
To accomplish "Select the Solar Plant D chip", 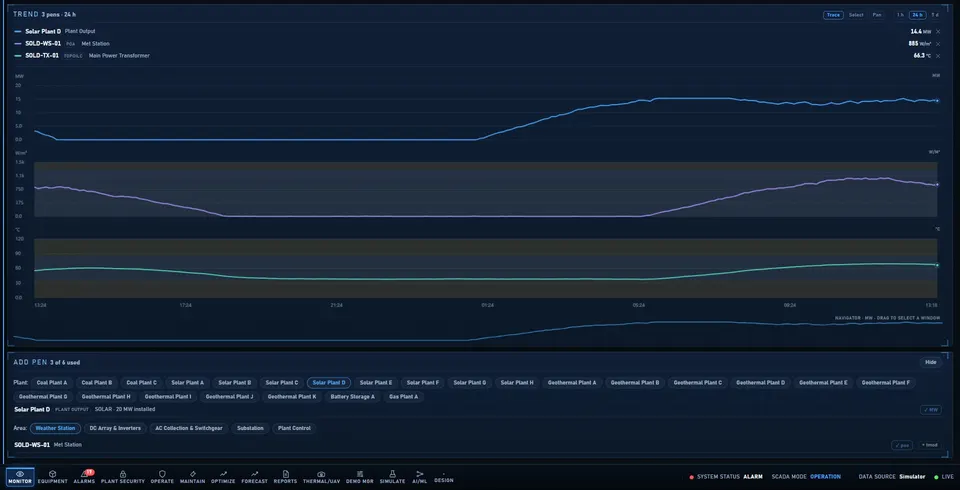I will [329, 383].
